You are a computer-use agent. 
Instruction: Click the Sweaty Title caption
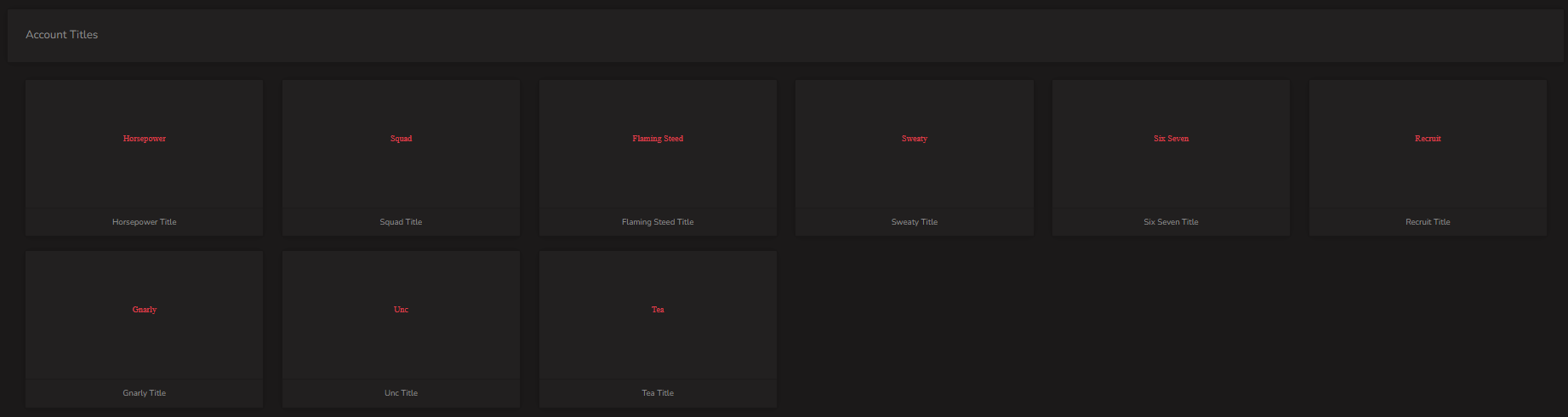[x=915, y=222]
